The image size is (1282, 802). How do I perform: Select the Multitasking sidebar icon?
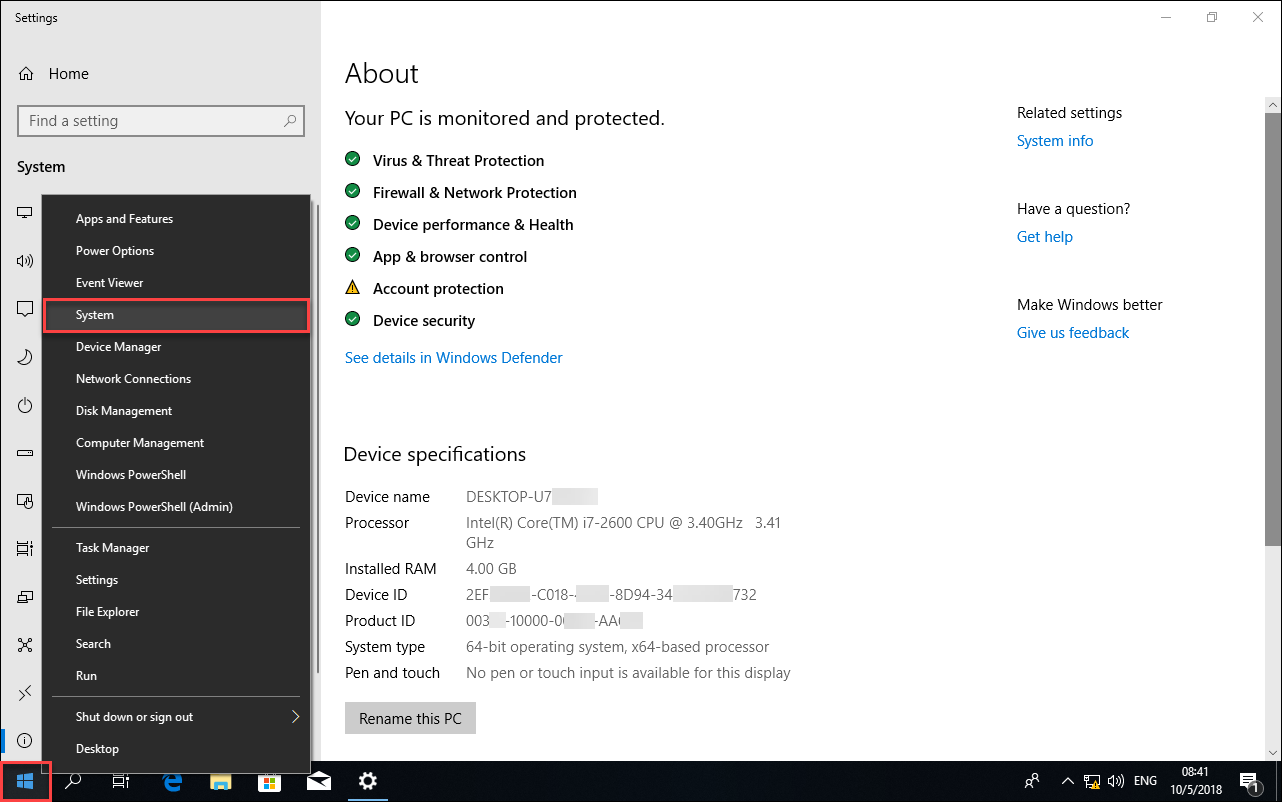[x=25, y=549]
